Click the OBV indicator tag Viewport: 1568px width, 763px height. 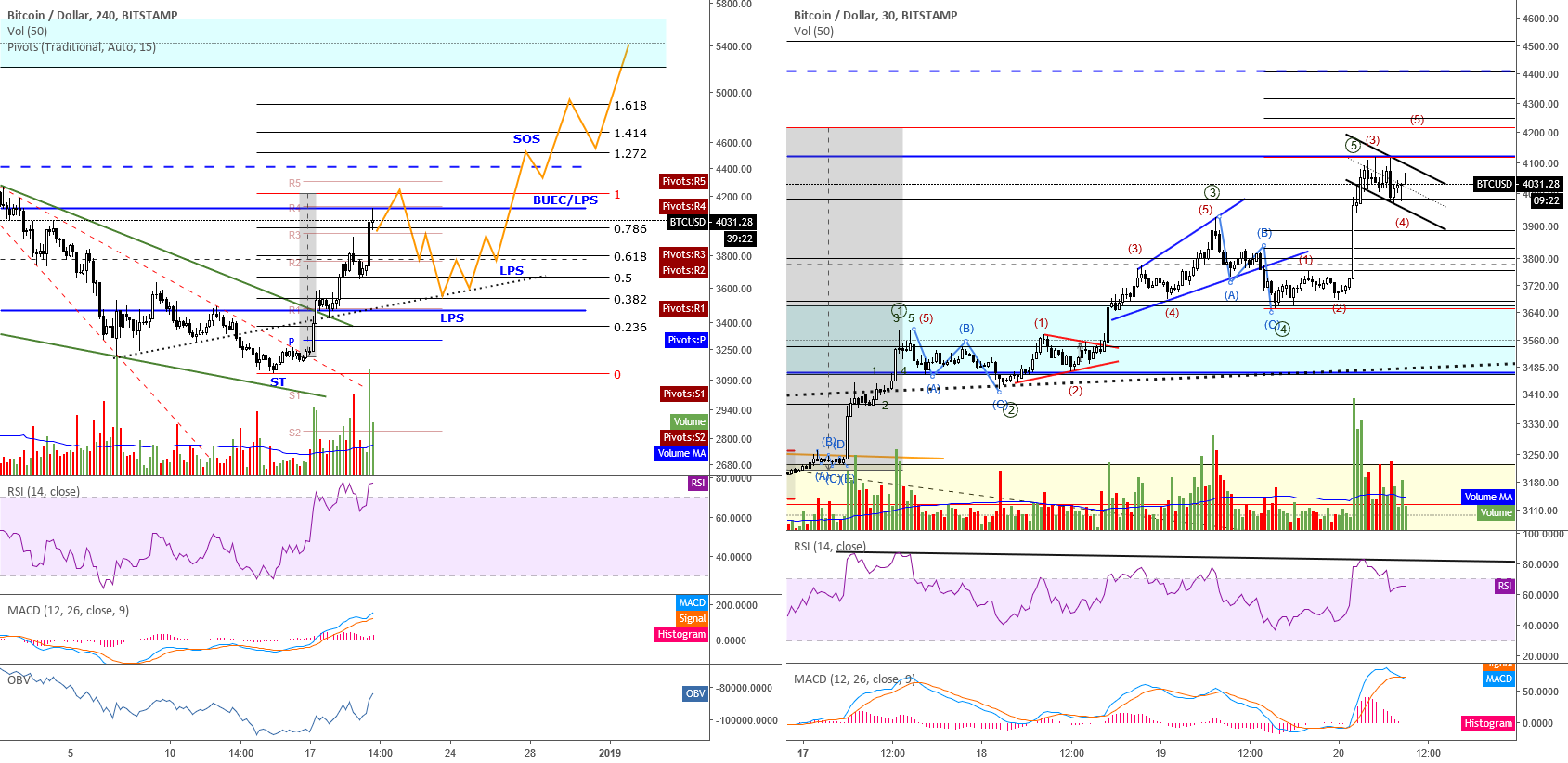pyautogui.click(x=695, y=693)
